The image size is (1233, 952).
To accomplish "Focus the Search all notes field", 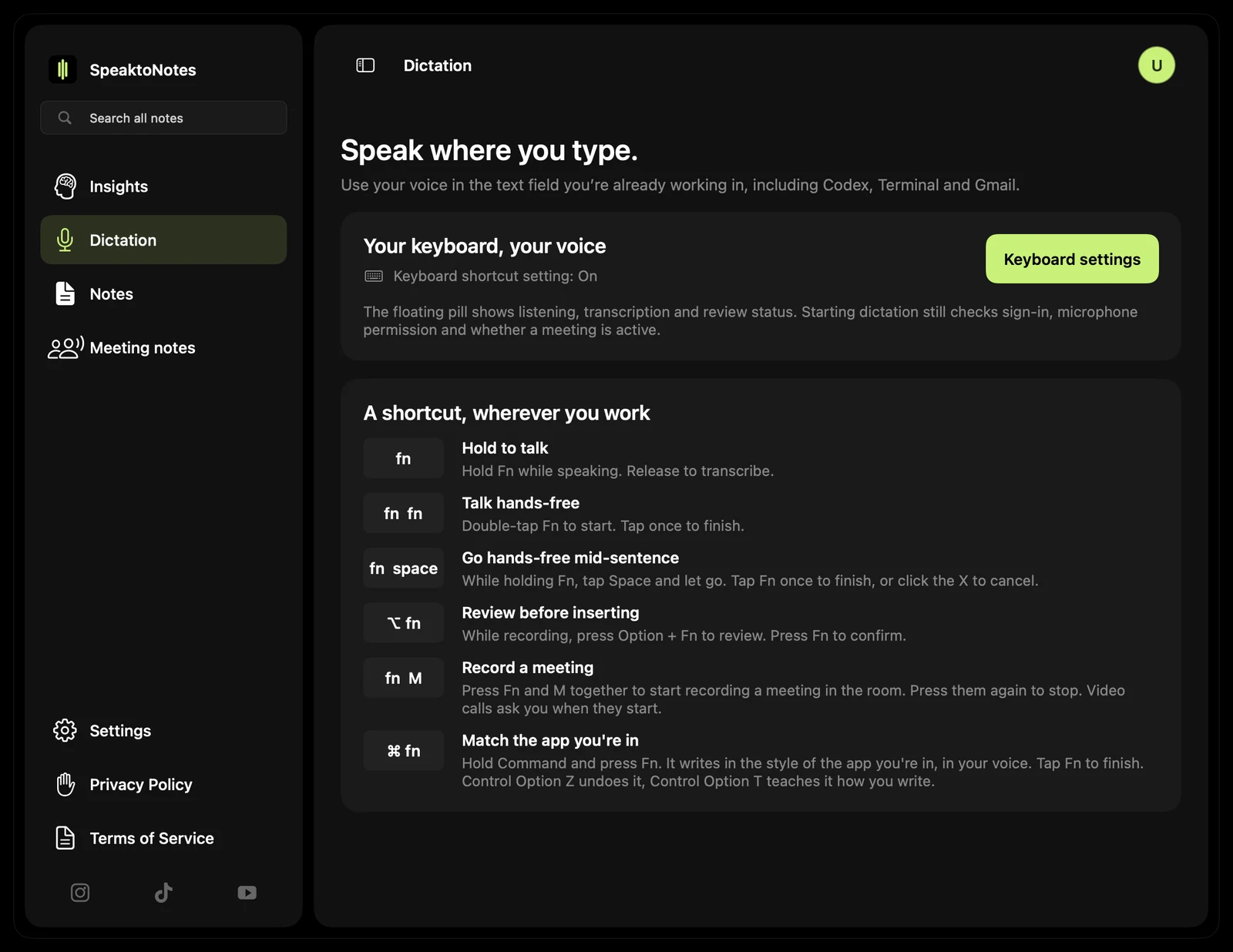I will coord(163,118).
